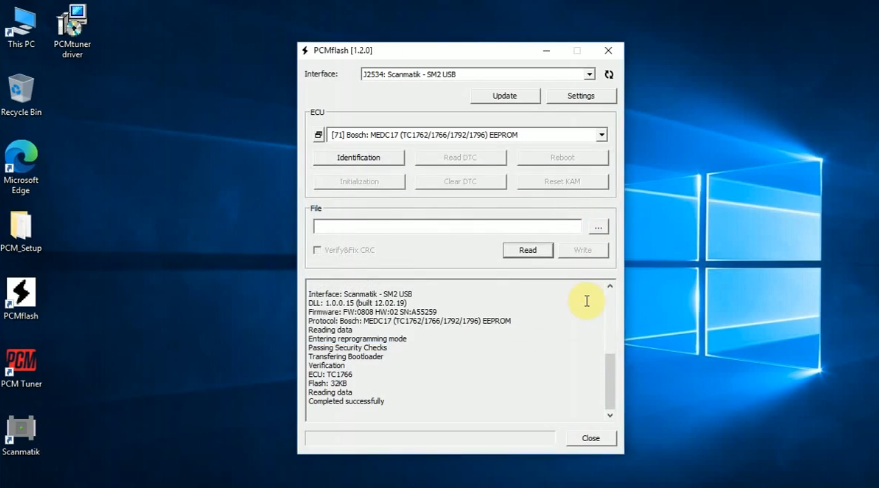Minimize the PCMflash window
The height and width of the screenshot is (488, 879).
coord(546,50)
